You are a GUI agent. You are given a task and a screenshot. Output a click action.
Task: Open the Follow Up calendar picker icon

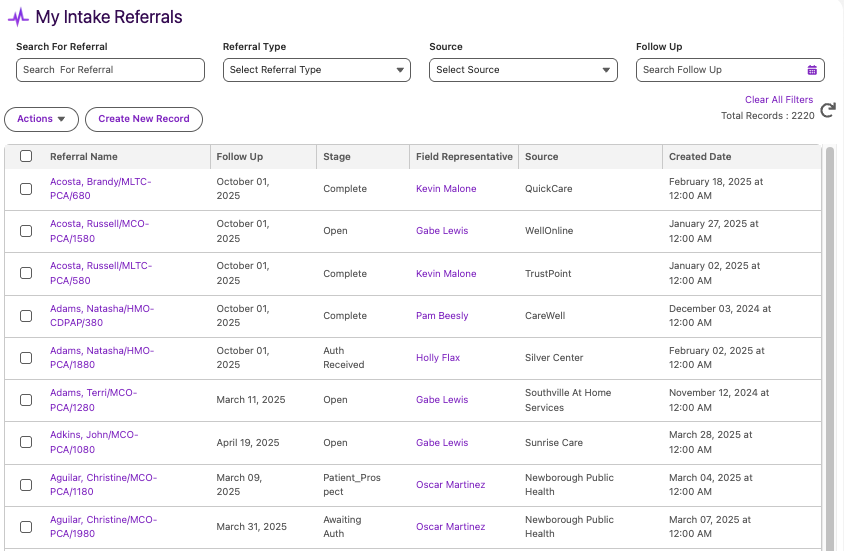[812, 70]
